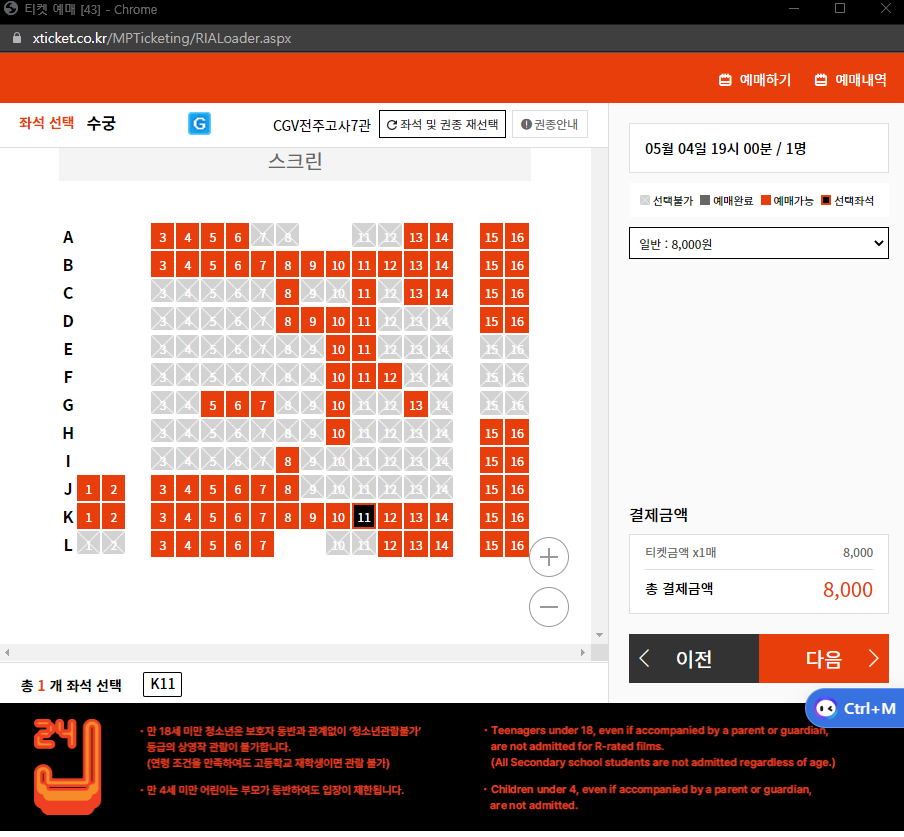Click the 스크린 screen label bar
The width and height of the screenshot is (904, 837).
(x=295, y=164)
